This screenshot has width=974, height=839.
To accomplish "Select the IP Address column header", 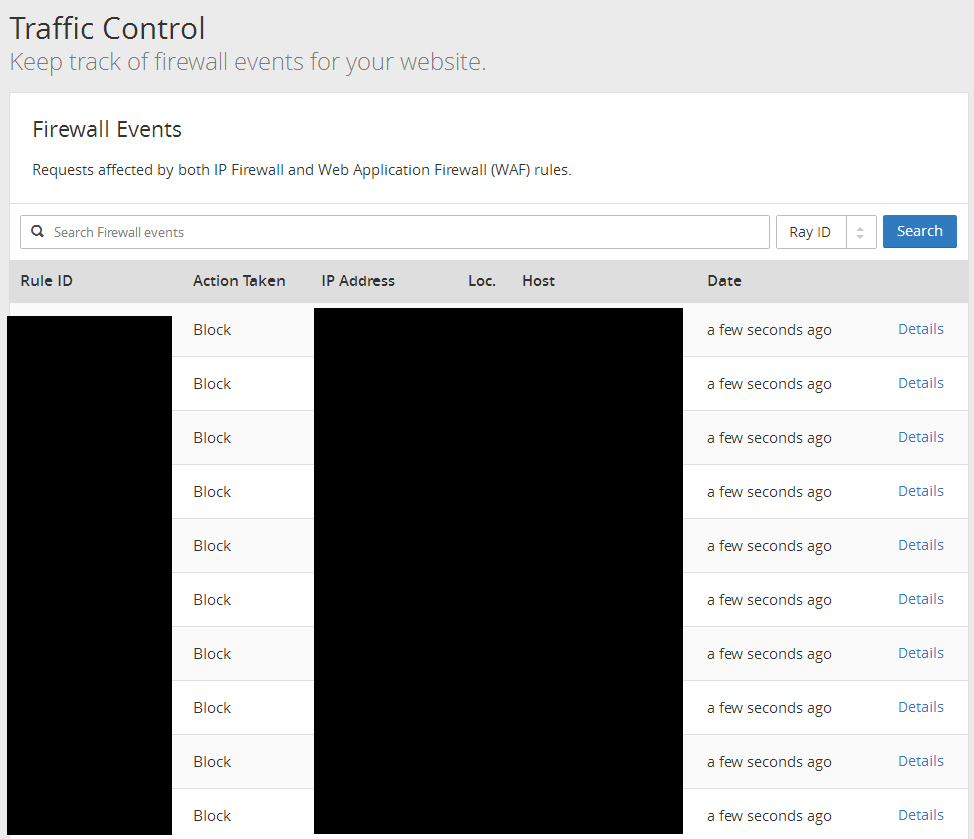I will coord(358,281).
